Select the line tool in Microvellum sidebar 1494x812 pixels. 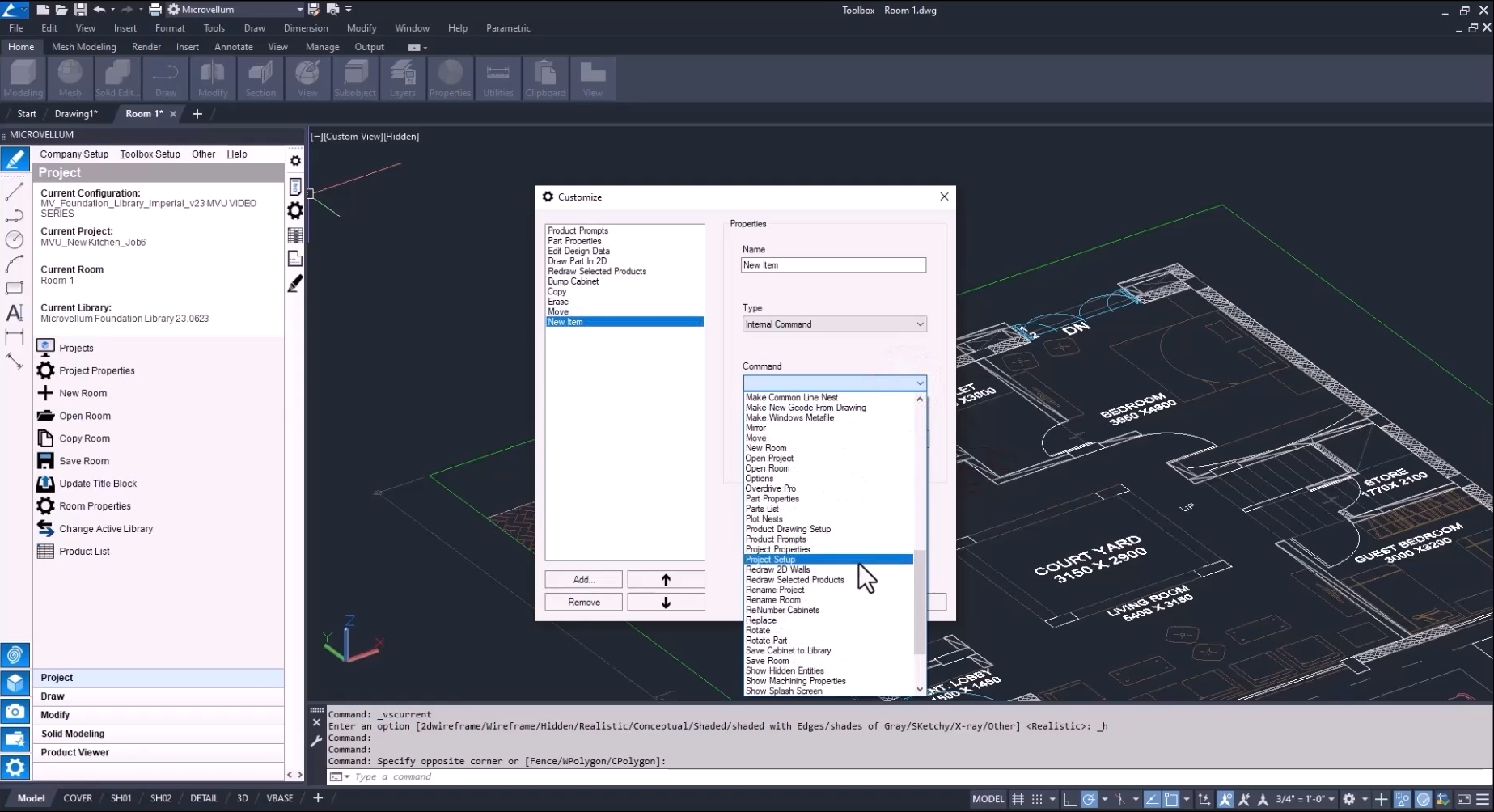pos(15,192)
